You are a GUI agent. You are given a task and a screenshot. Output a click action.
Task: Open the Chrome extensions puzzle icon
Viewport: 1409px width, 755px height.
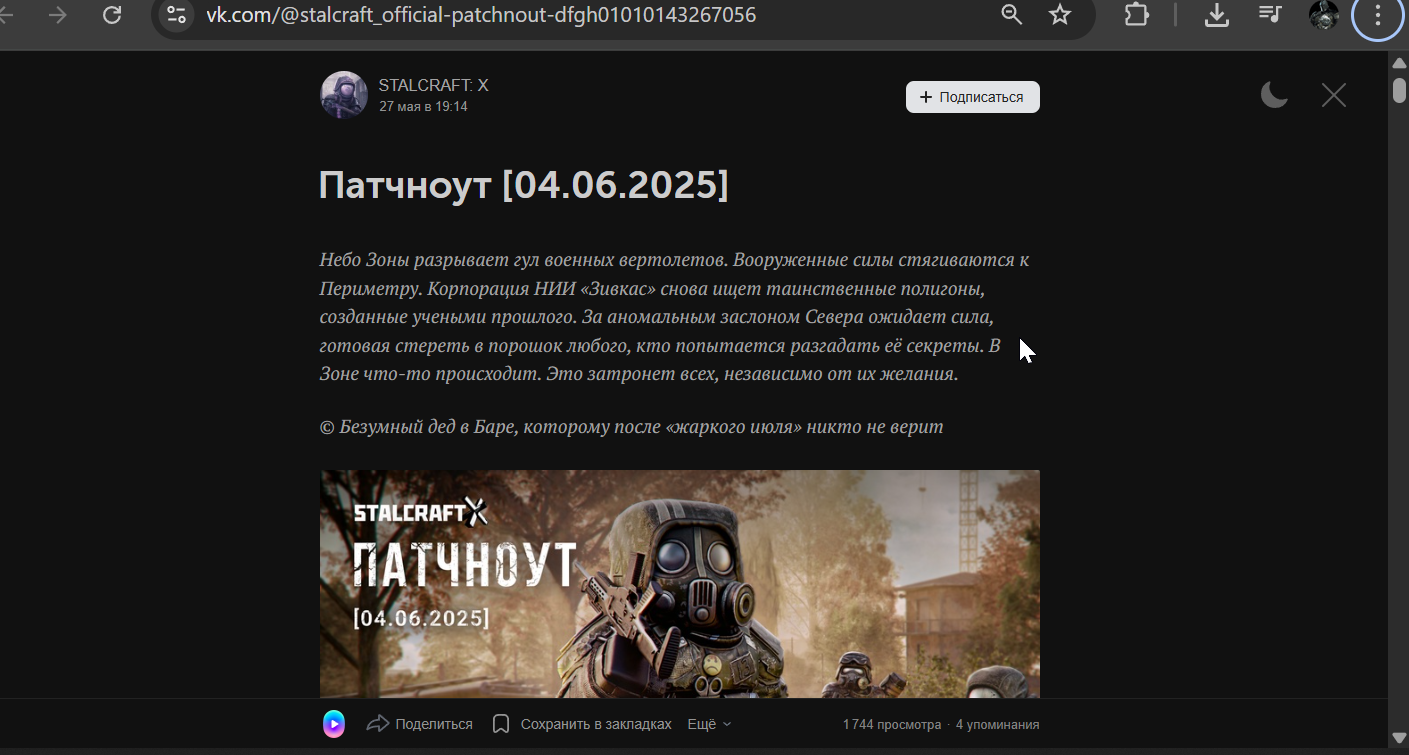click(1136, 15)
